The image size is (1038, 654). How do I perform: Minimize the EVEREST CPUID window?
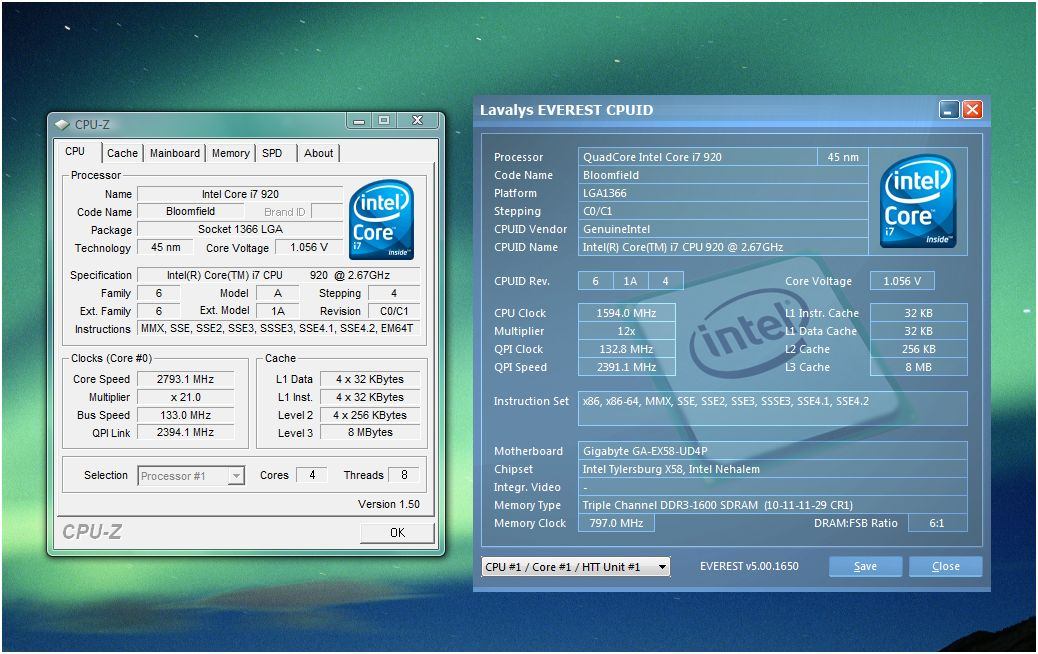(949, 110)
